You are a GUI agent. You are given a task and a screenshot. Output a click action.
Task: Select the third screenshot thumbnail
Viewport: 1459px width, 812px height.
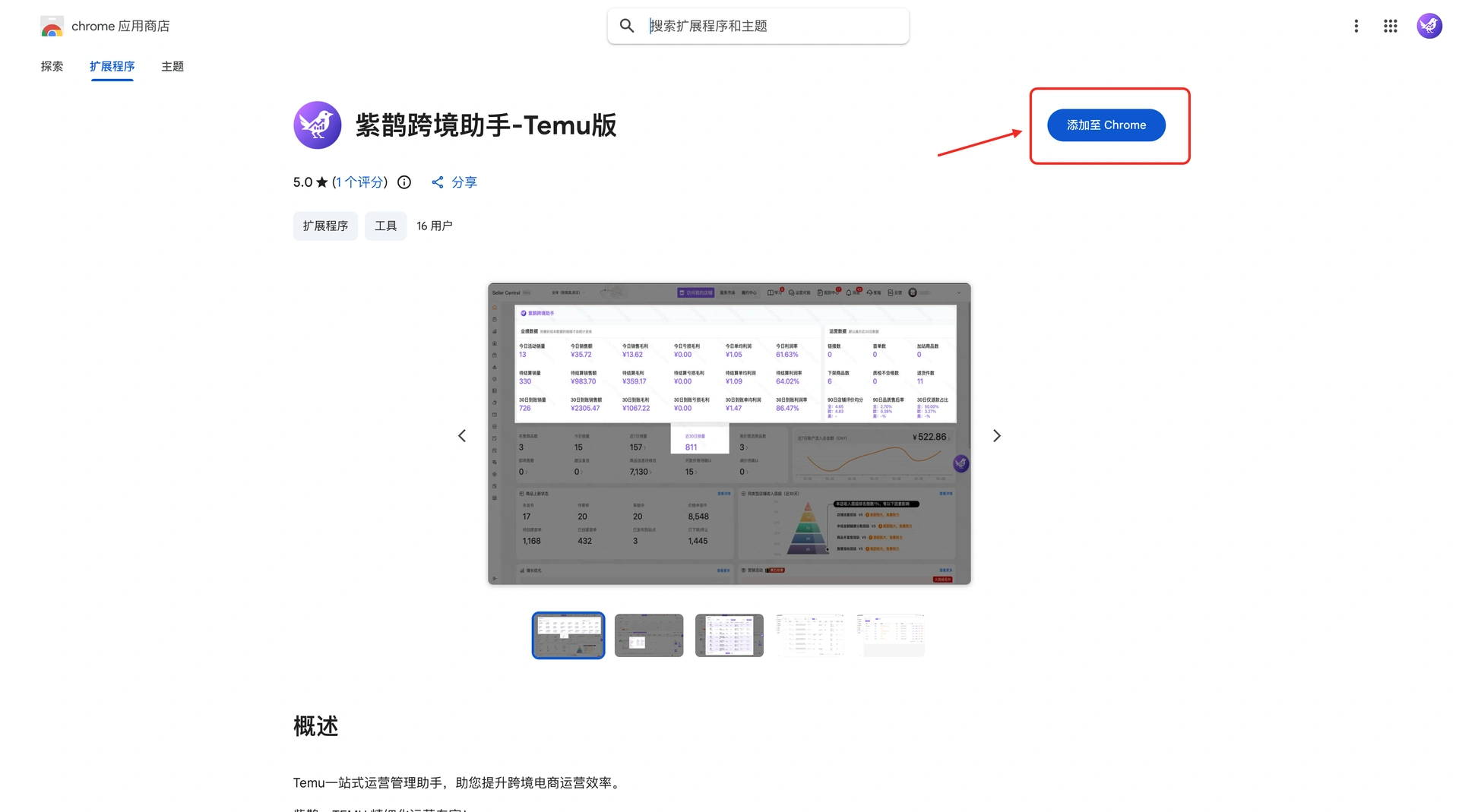click(729, 635)
